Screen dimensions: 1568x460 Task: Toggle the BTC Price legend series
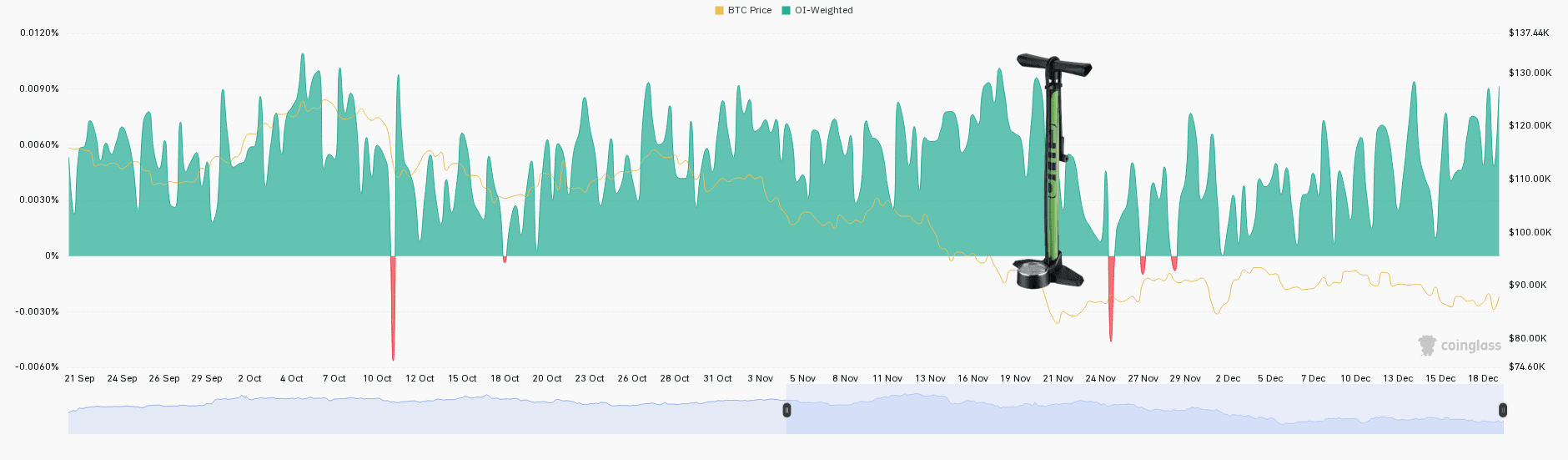(x=743, y=10)
